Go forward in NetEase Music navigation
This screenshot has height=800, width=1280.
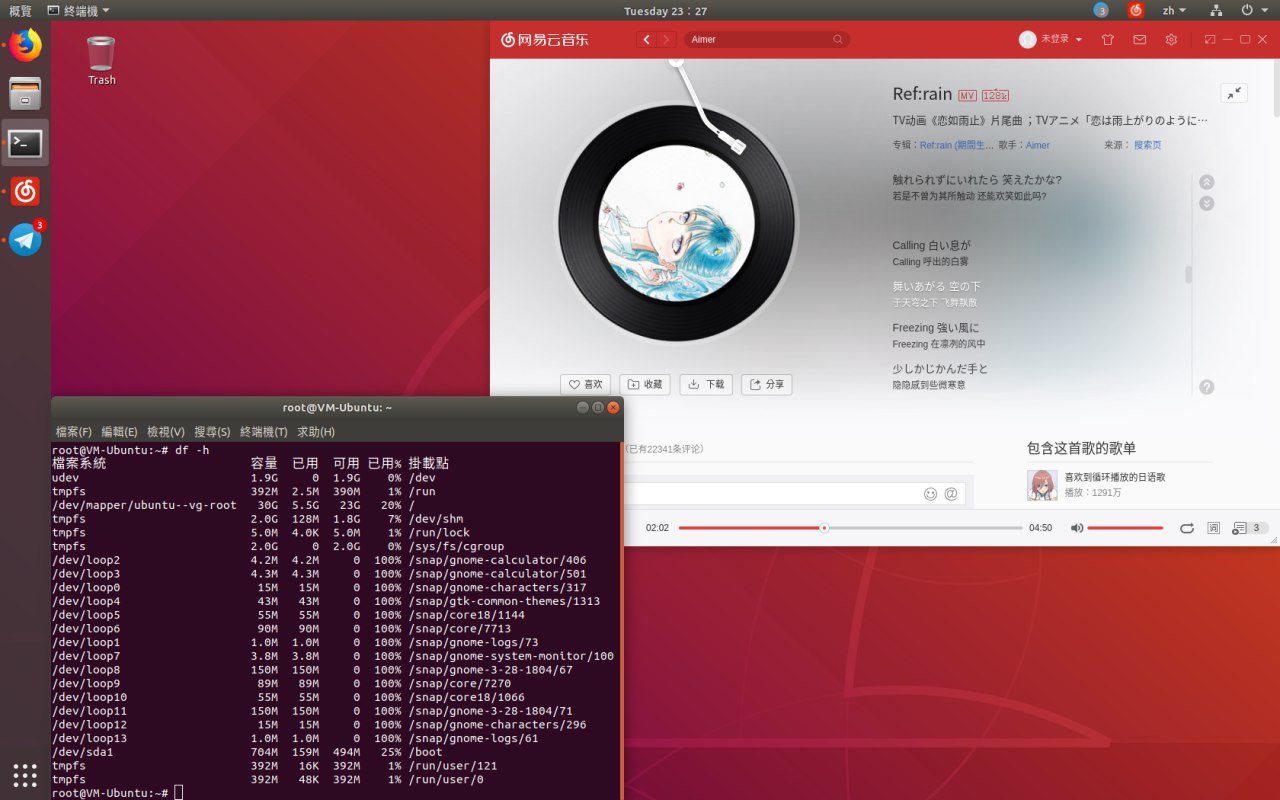667,40
